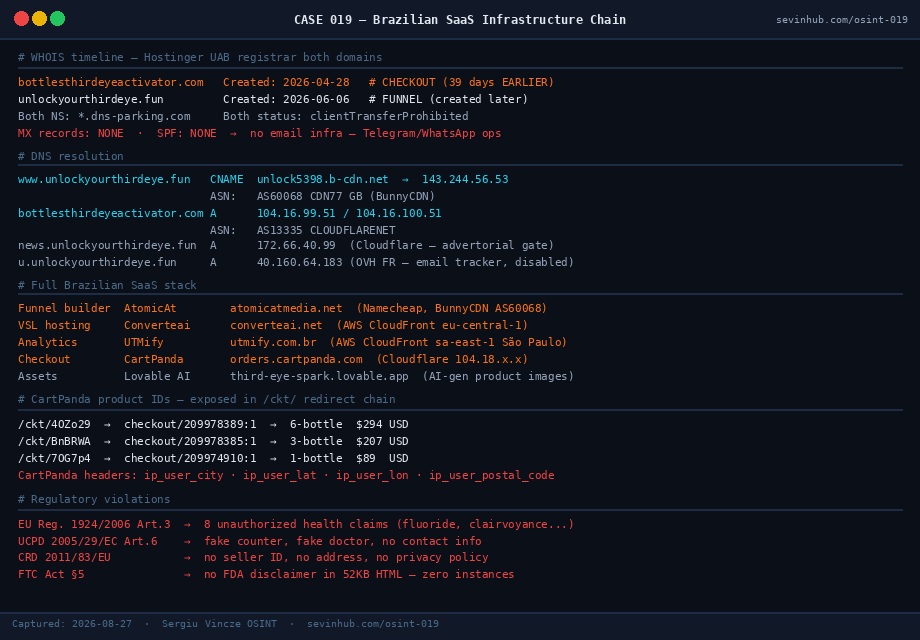Click '# DNS resolution' section heading

(71, 156)
